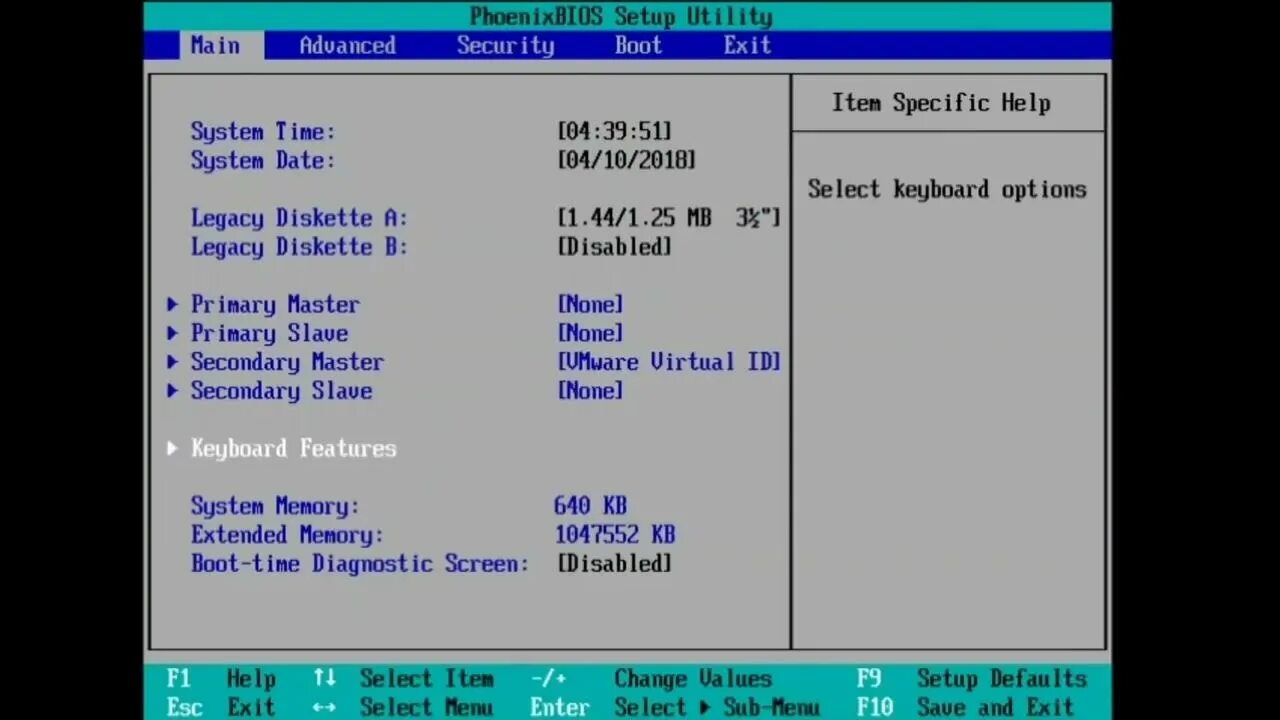Expand the Primary Slave arrow
Screen dimensions: 1280x720
pyautogui.click(x=172, y=333)
